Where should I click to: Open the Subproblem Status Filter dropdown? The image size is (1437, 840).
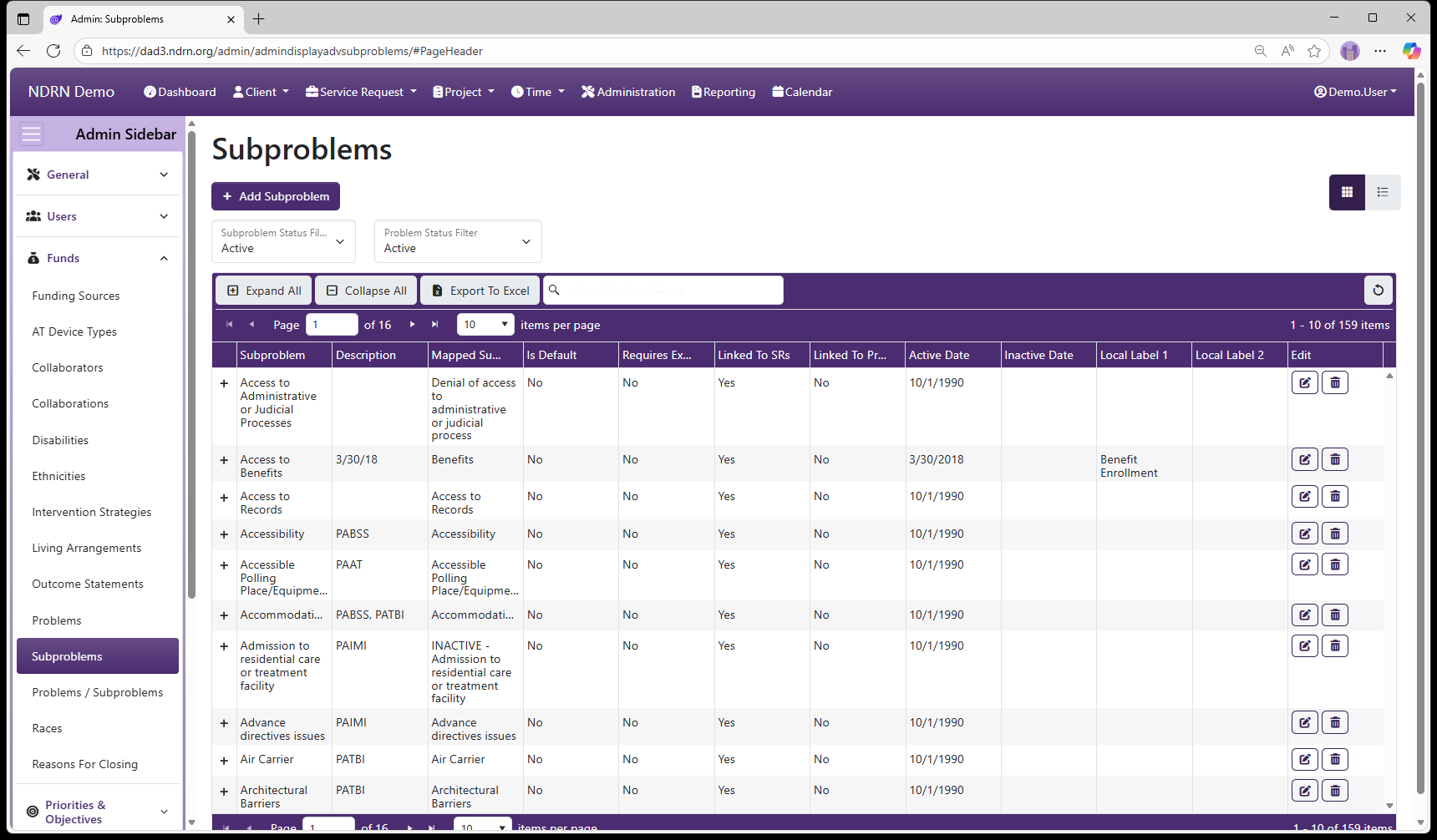click(283, 241)
